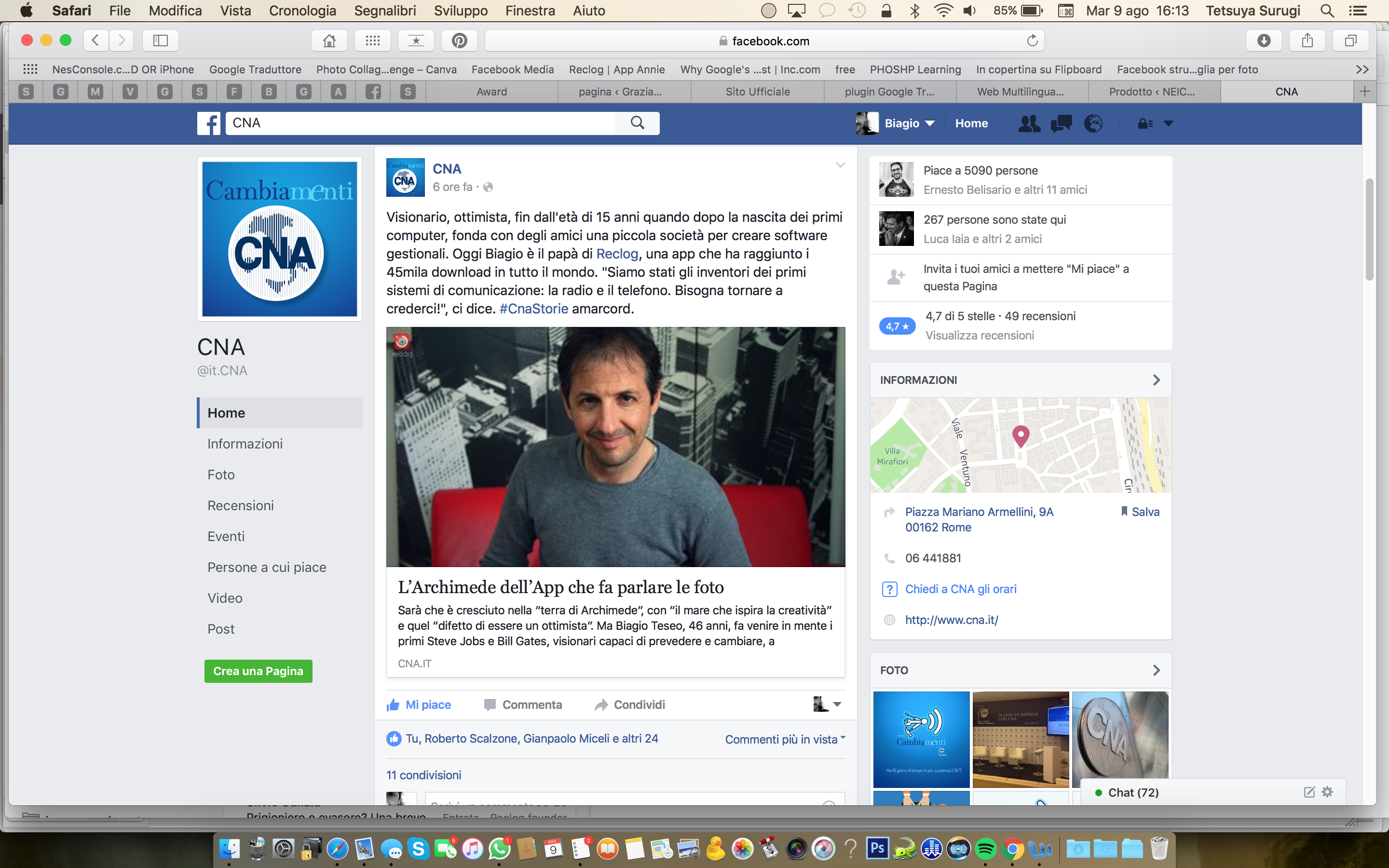
Task: Show hidden bookmarks overflow chevron
Action: (1362, 69)
